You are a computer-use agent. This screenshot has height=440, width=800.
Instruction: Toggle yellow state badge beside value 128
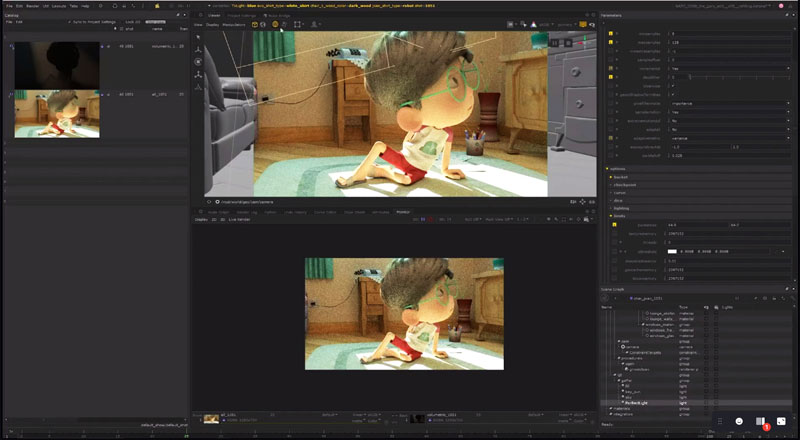611,42
